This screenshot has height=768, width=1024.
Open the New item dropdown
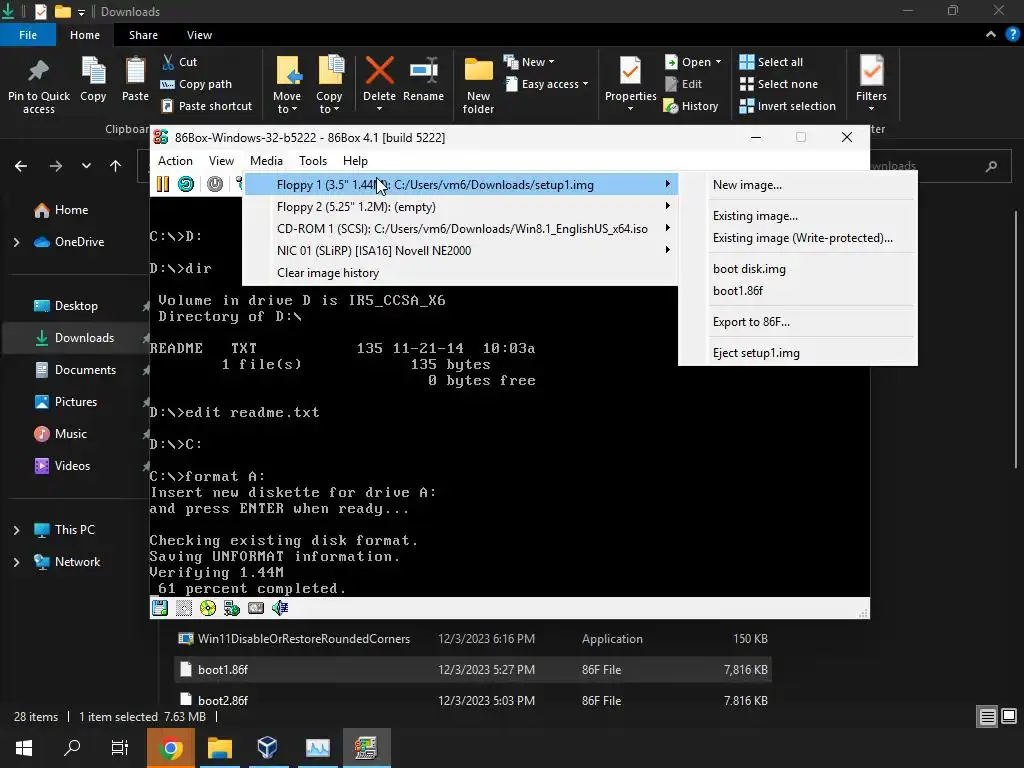529,62
